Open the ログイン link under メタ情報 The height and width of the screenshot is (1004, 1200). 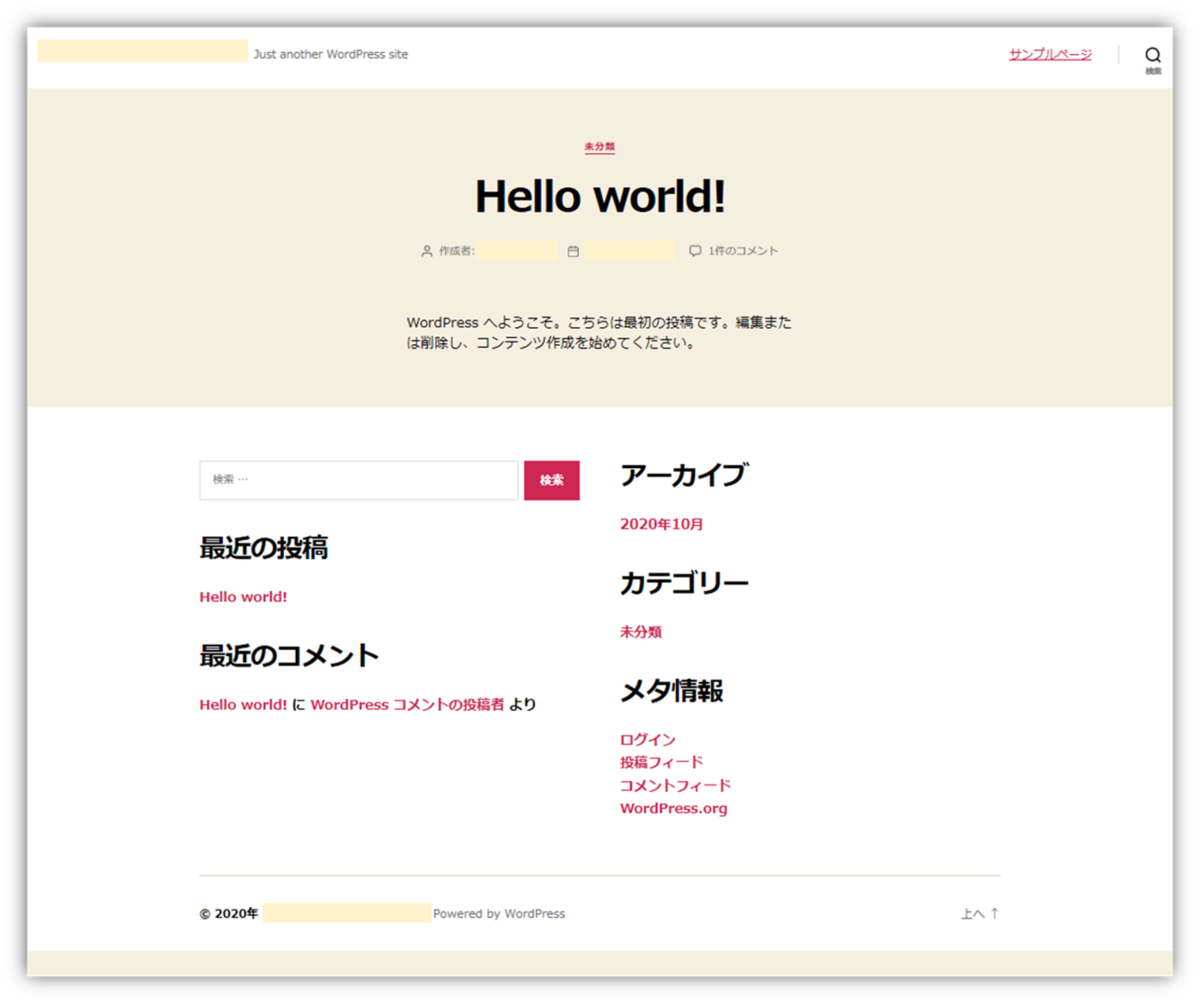[647, 739]
